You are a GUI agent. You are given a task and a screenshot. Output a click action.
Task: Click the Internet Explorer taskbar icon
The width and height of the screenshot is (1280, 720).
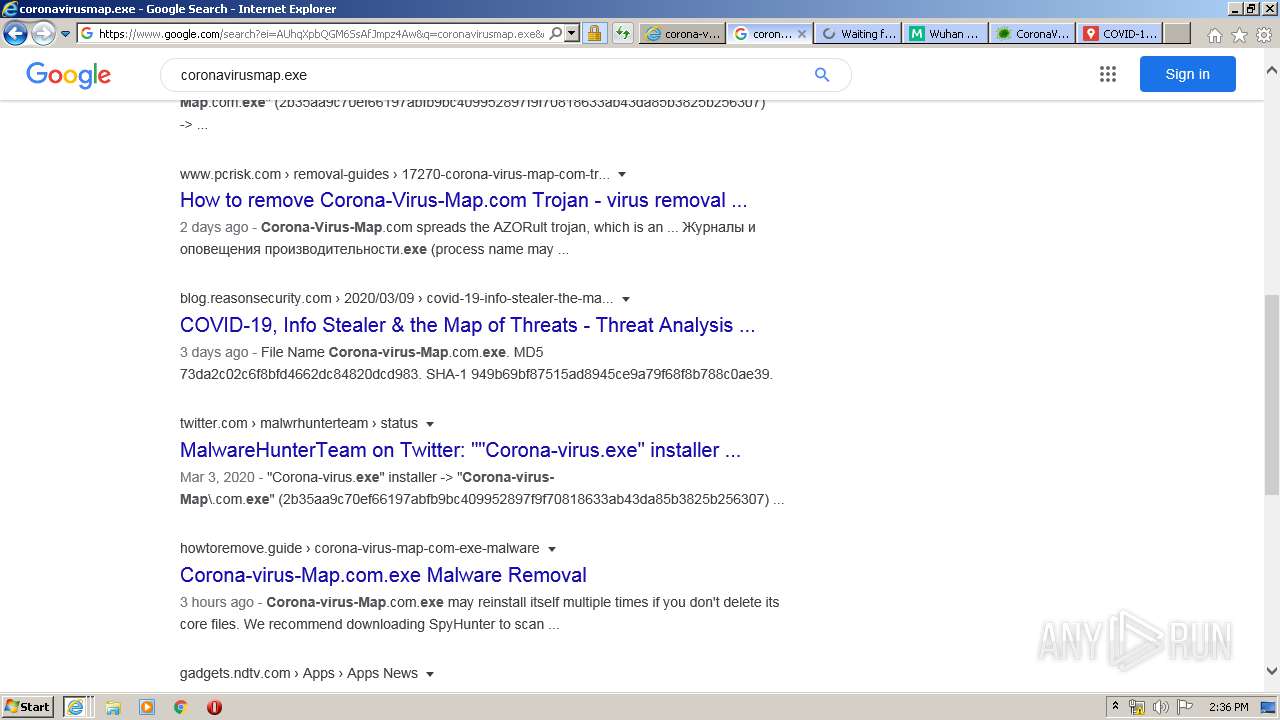coord(77,707)
